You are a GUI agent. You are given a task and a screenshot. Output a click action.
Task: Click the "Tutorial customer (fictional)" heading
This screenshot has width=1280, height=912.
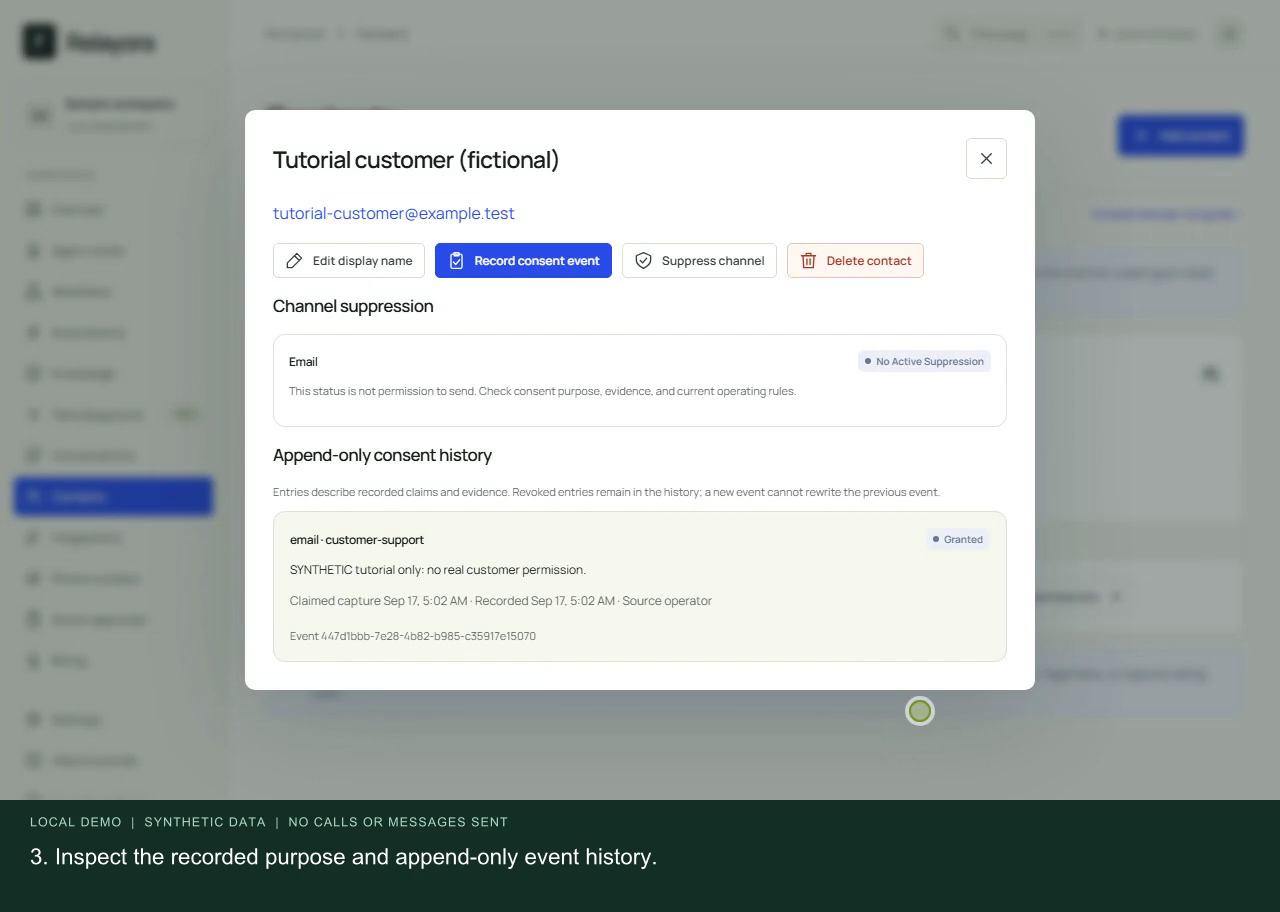point(416,160)
